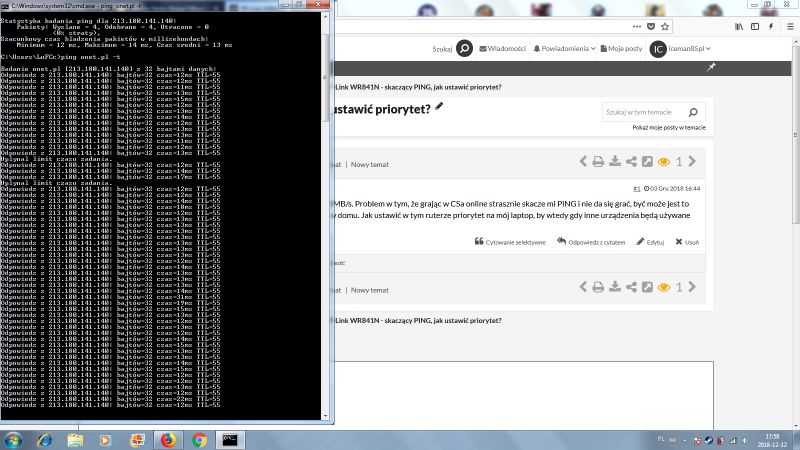
Task: Click post number #1 link
Action: (x=636, y=189)
